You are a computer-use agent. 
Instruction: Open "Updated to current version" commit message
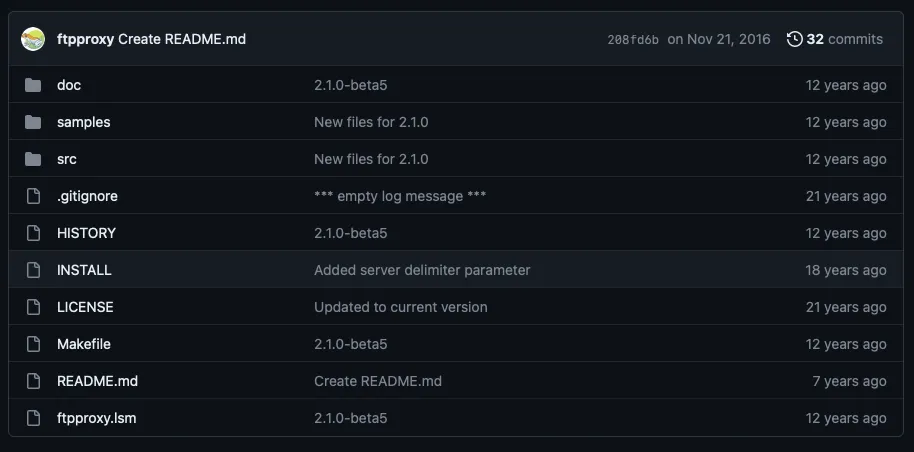pos(400,307)
